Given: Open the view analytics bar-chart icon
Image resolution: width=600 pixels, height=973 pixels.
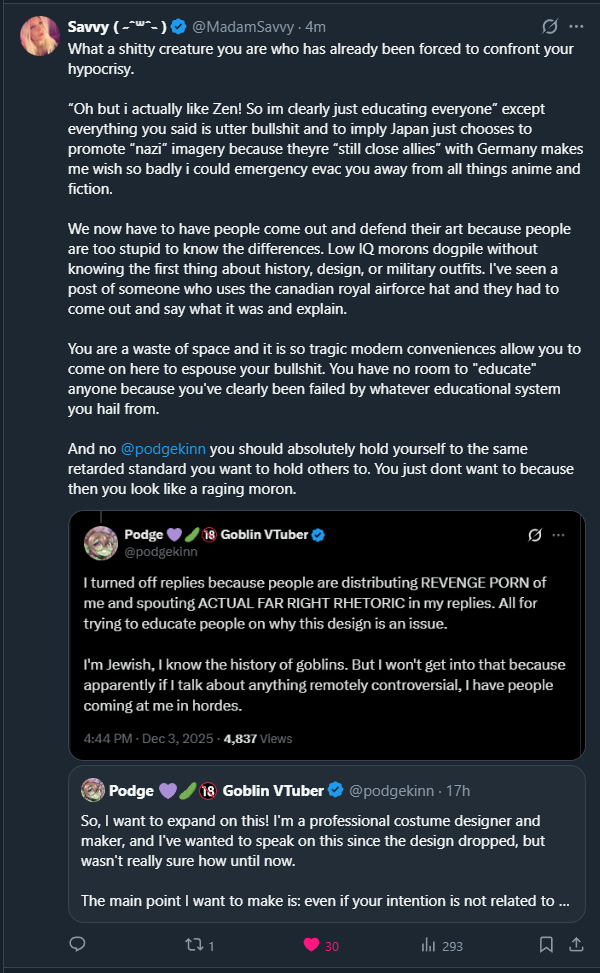Looking at the screenshot, I should (x=428, y=944).
